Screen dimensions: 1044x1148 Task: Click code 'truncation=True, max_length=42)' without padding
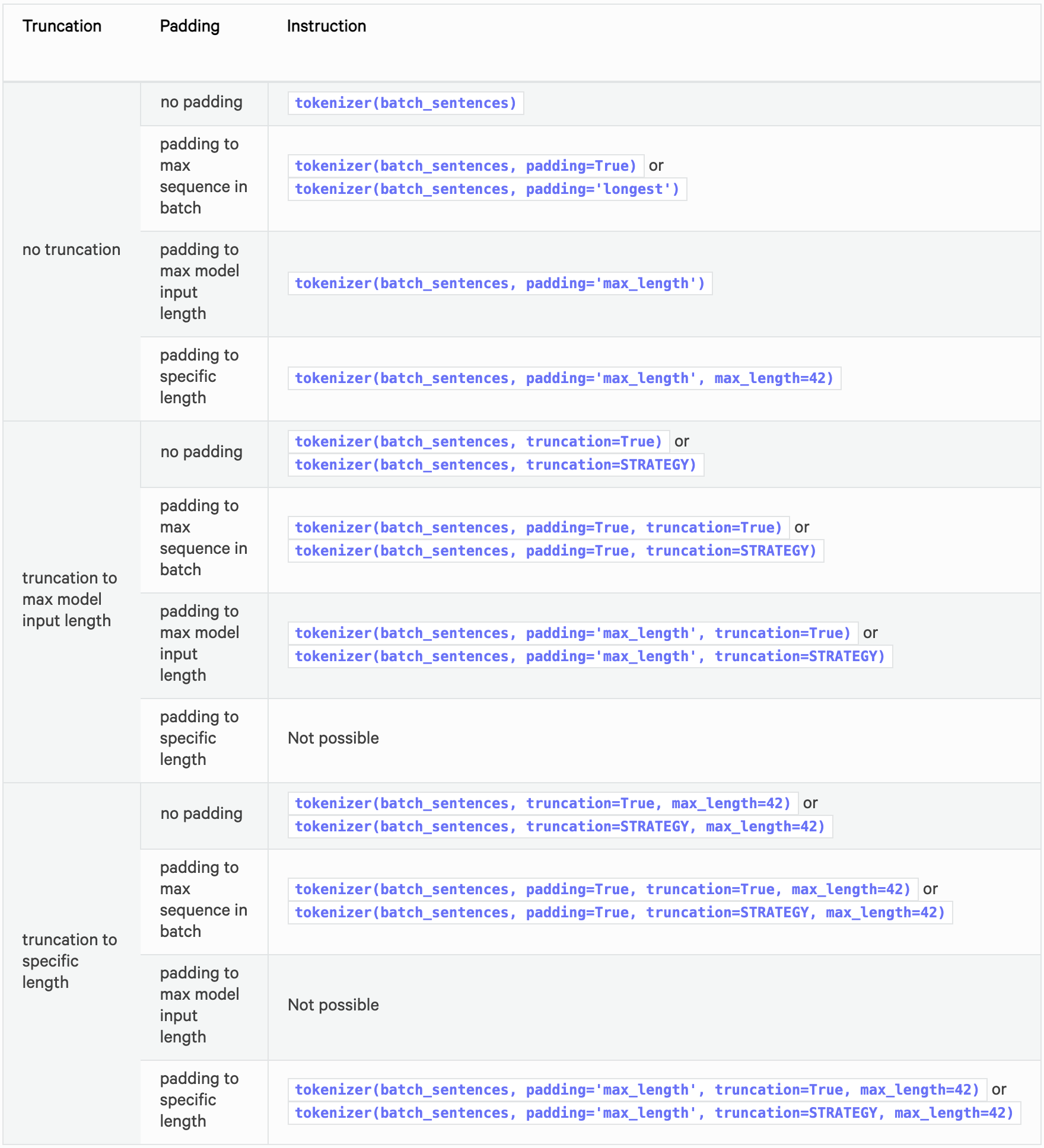(543, 803)
